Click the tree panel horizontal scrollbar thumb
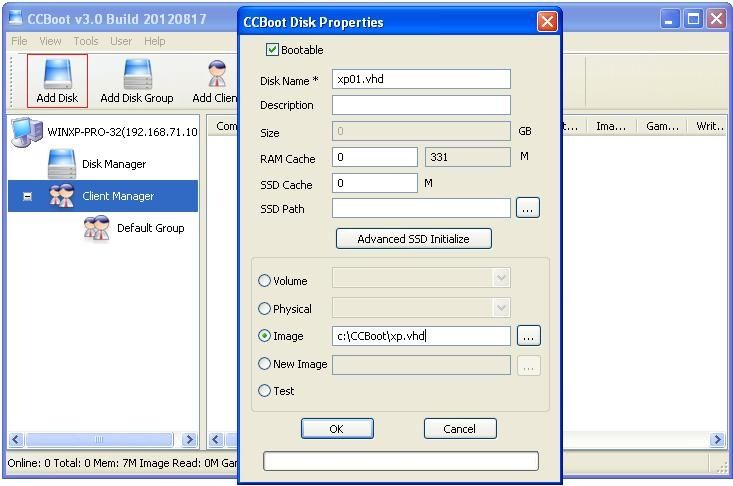 [99, 439]
